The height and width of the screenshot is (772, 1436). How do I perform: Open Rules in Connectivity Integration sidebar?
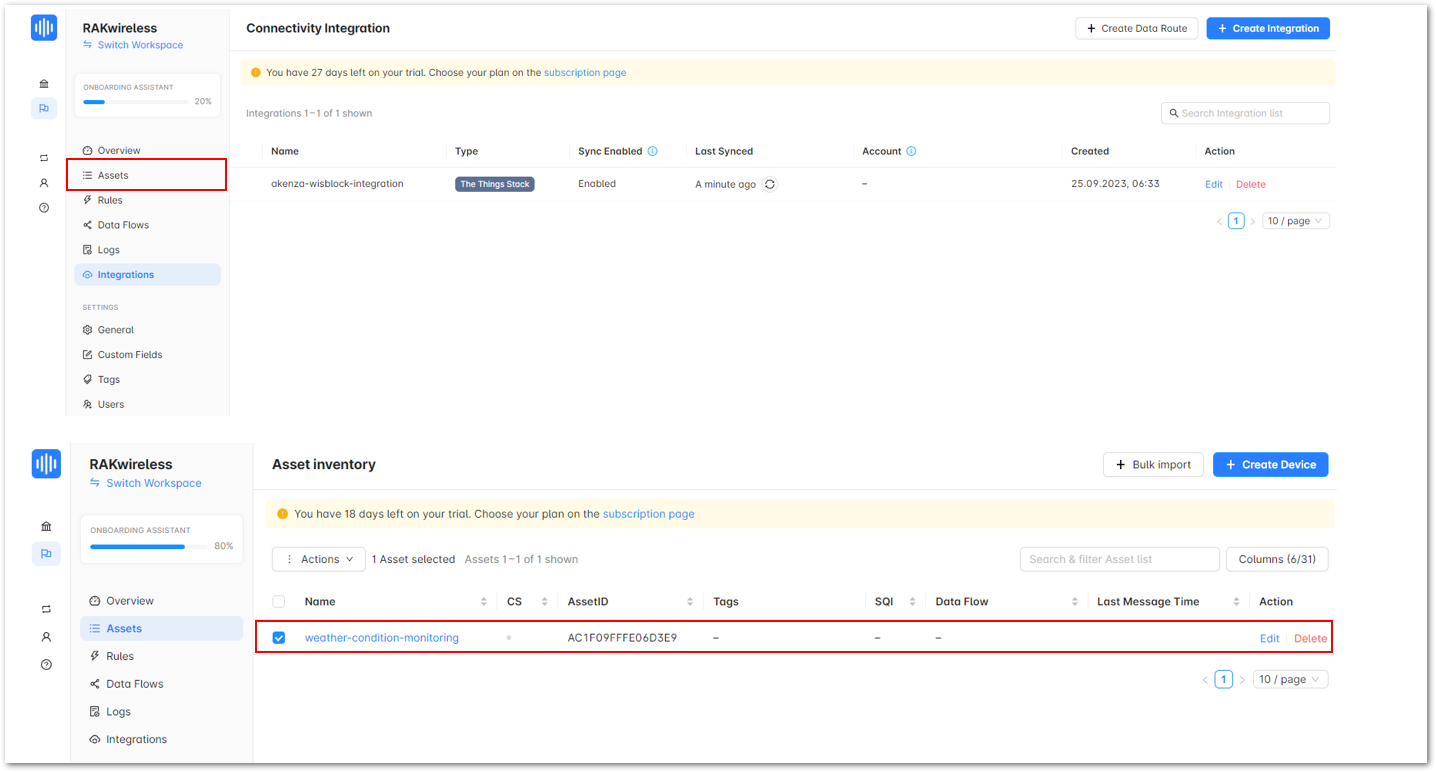tap(147, 200)
